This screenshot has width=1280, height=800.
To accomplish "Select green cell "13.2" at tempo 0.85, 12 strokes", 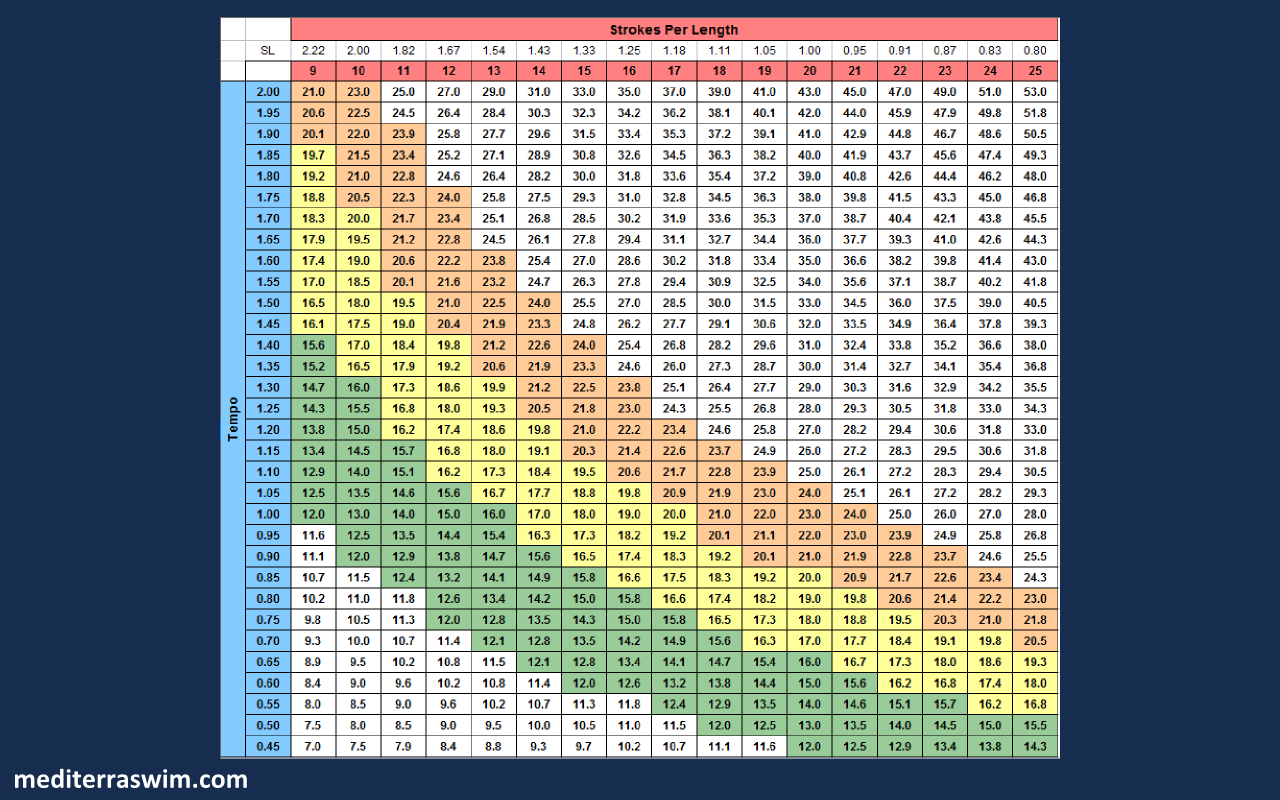I will tap(448, 577).
